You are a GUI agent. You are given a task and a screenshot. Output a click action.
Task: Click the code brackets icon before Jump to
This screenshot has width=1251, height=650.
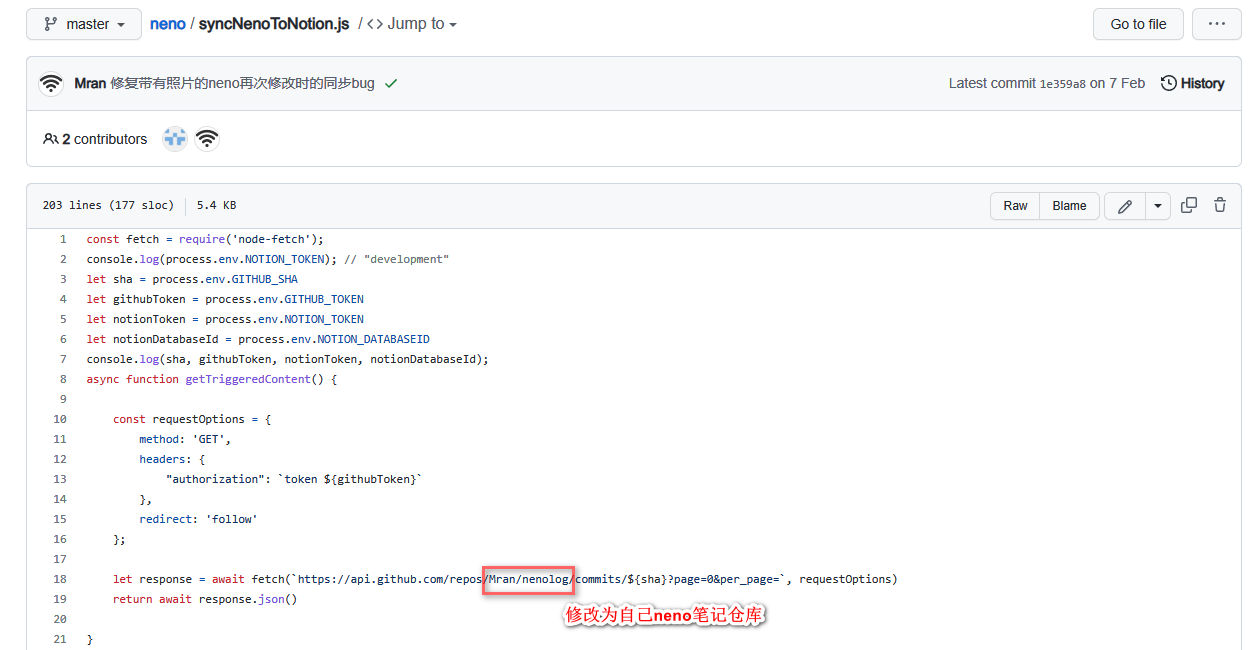pyautogui.click(x=375, y=24)
